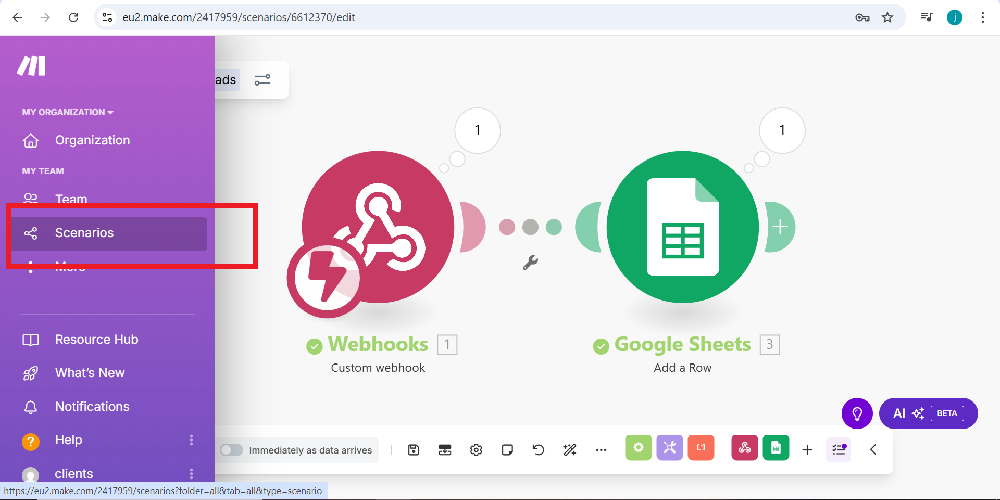Click the Google Sheets module title
The height and width of the screenshot is (500, 1000).
tap(682, 344)
